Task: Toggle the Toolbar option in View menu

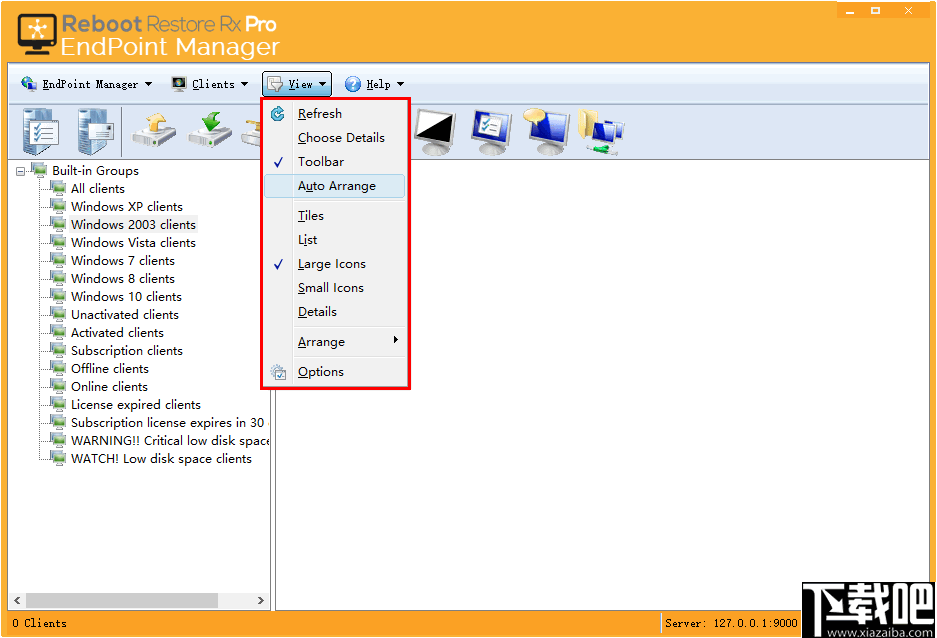Action: [x=334, y=162]
